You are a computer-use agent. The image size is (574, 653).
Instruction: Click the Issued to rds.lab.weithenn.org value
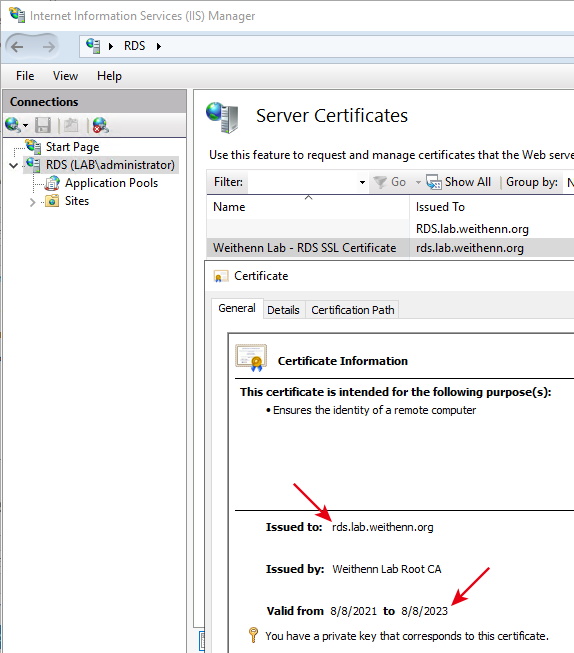[382, 527]
